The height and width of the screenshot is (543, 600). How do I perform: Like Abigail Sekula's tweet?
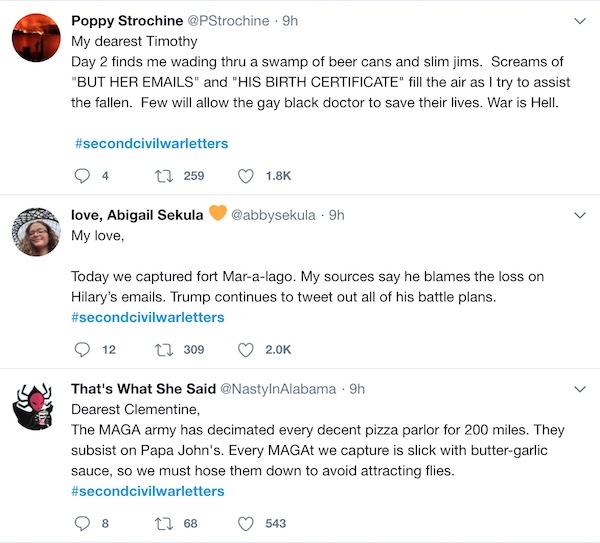pyautogui.click(x=245, y=350)
